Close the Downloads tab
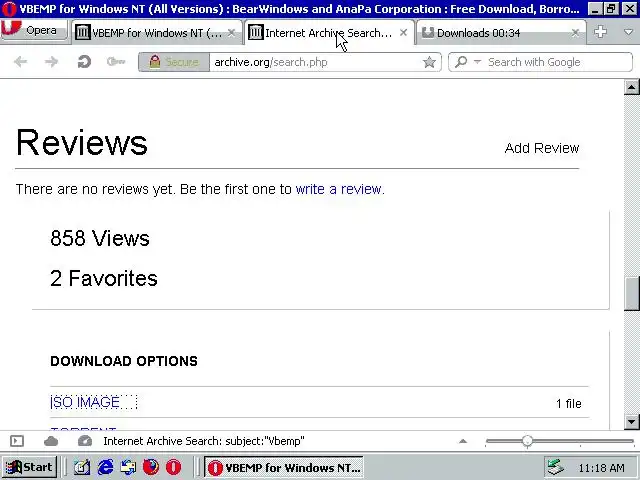 [x=576, y=33]
